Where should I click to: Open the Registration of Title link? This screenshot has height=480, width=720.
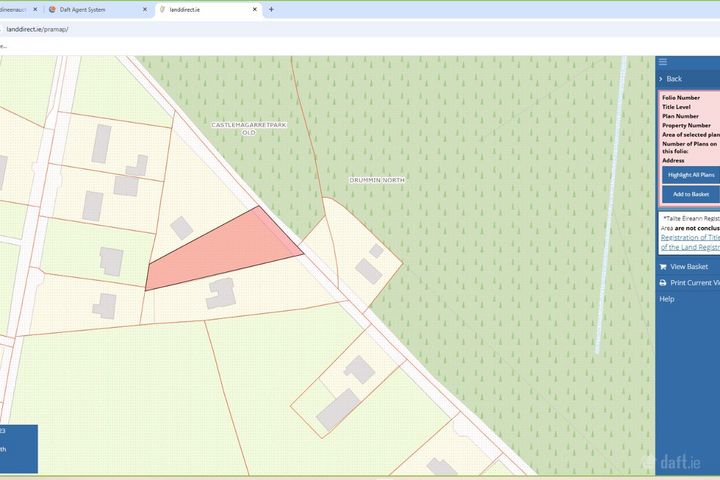click(x=690, y=237)
